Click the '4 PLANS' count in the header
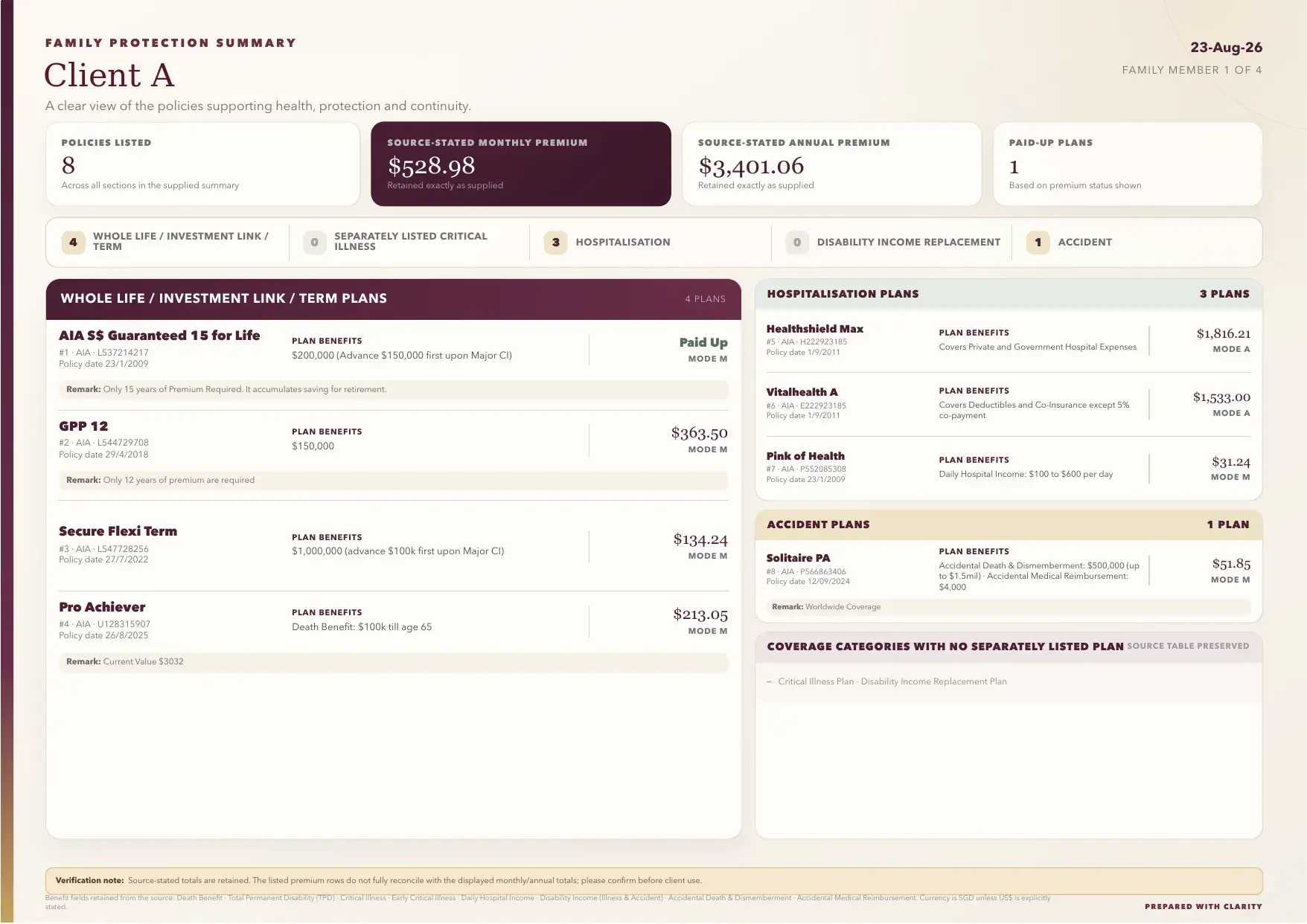Screen dimensions: 1307x924 tap(706, 299)
